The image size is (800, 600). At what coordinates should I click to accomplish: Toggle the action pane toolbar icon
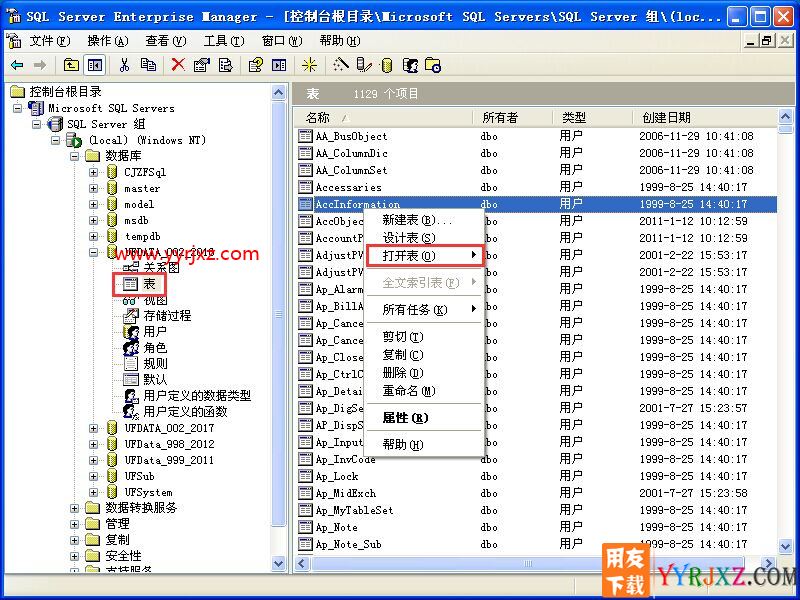point(279,65)
